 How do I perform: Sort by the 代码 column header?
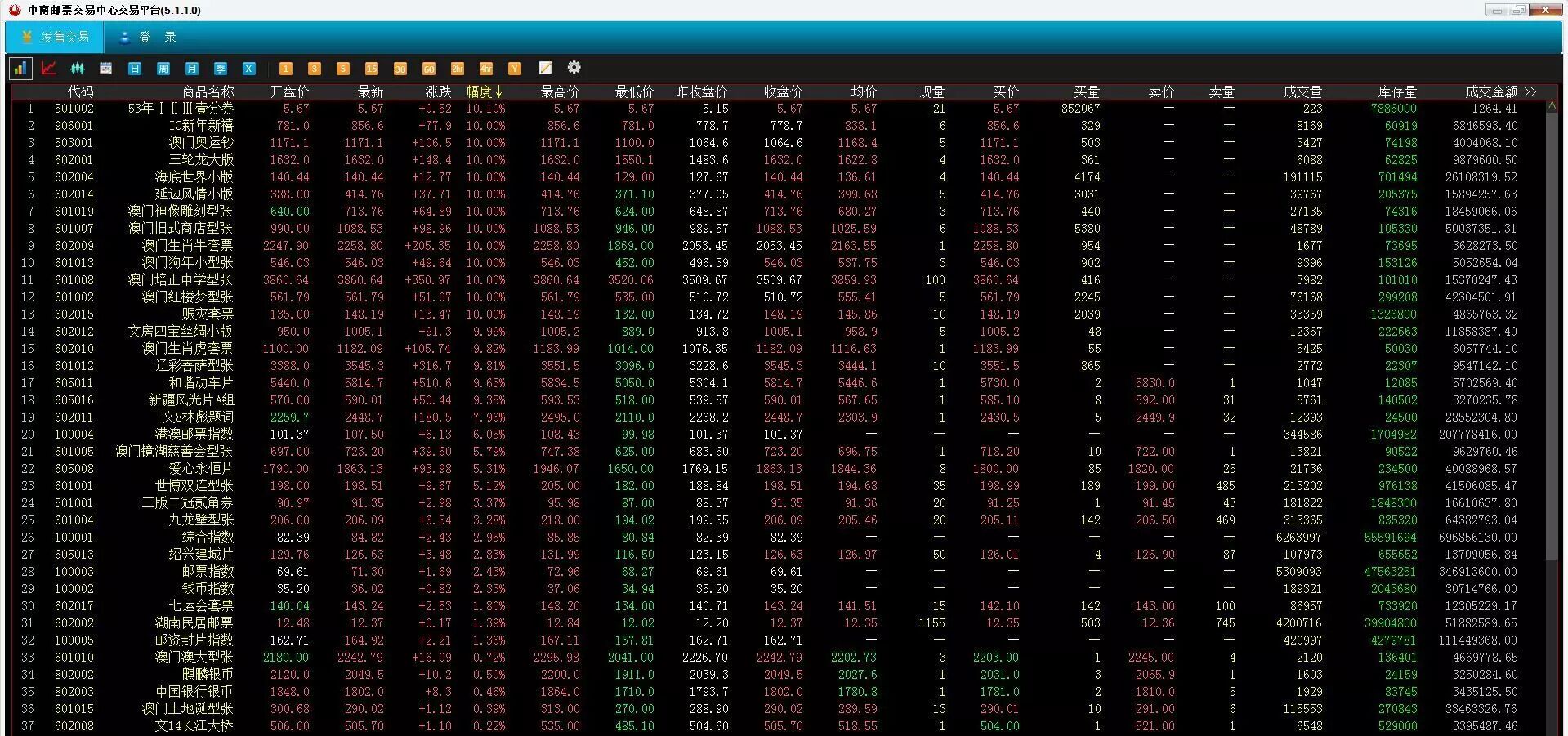[81, 91]
